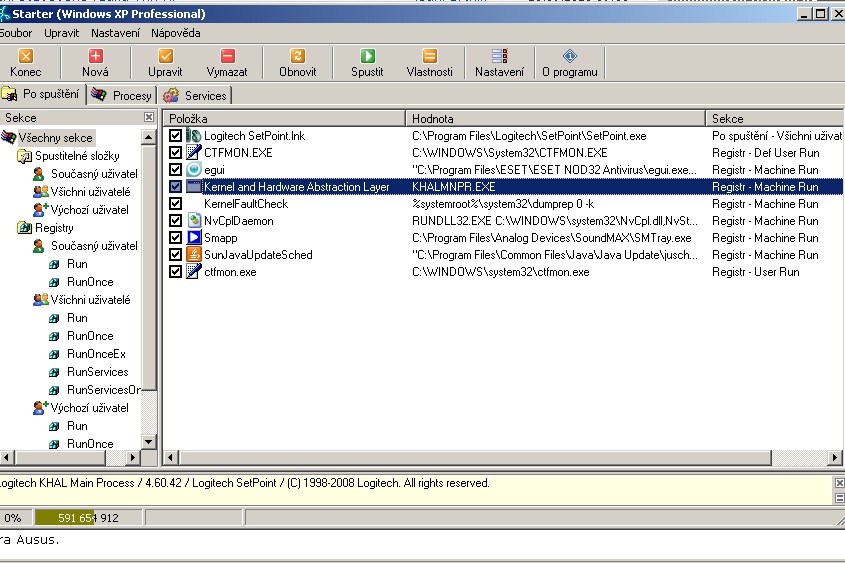845x563 pixels.
Task: Select Registry node in sections tree
Action: click(x=54, y=228)
